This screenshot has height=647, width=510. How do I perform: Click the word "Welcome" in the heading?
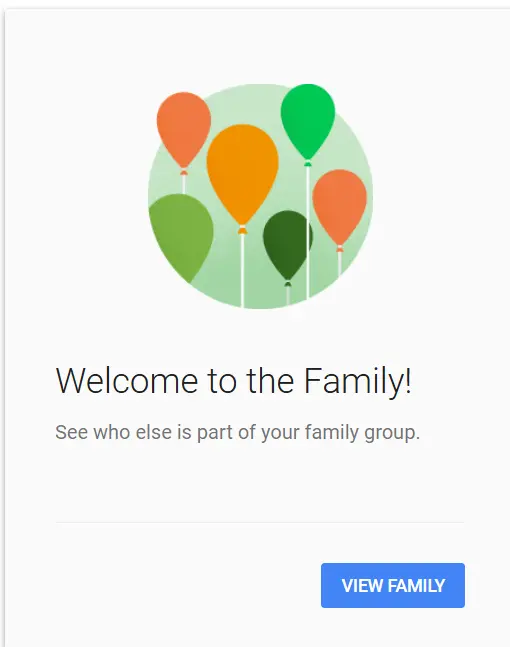click(x=127, y=381)
